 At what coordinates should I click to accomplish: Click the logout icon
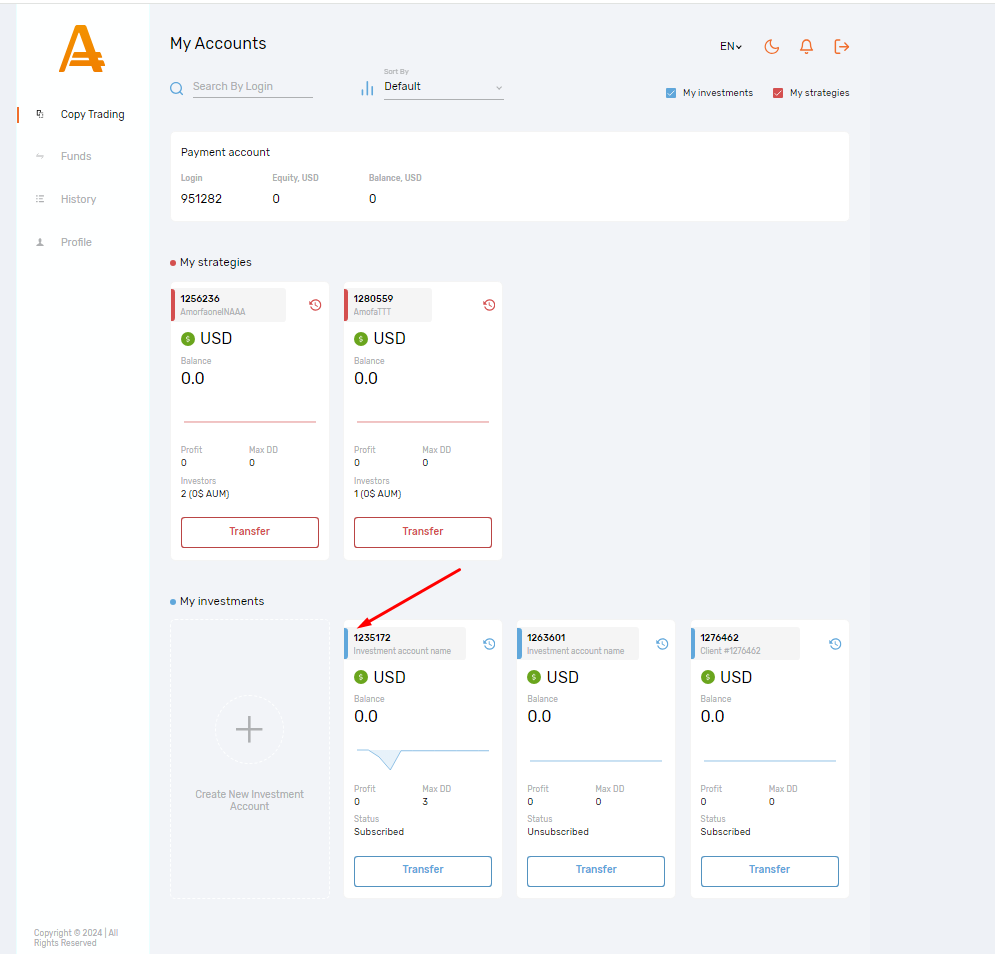click(841, 46)
